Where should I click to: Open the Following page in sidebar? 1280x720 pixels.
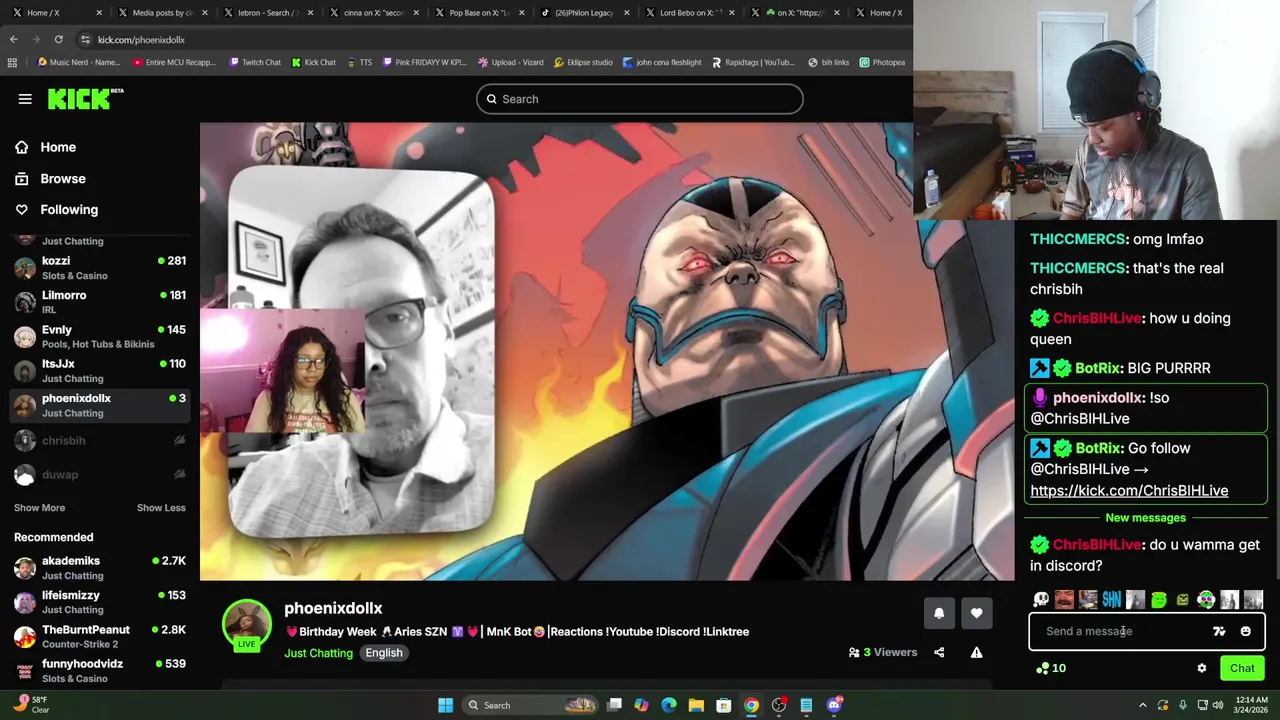[56, 209]
